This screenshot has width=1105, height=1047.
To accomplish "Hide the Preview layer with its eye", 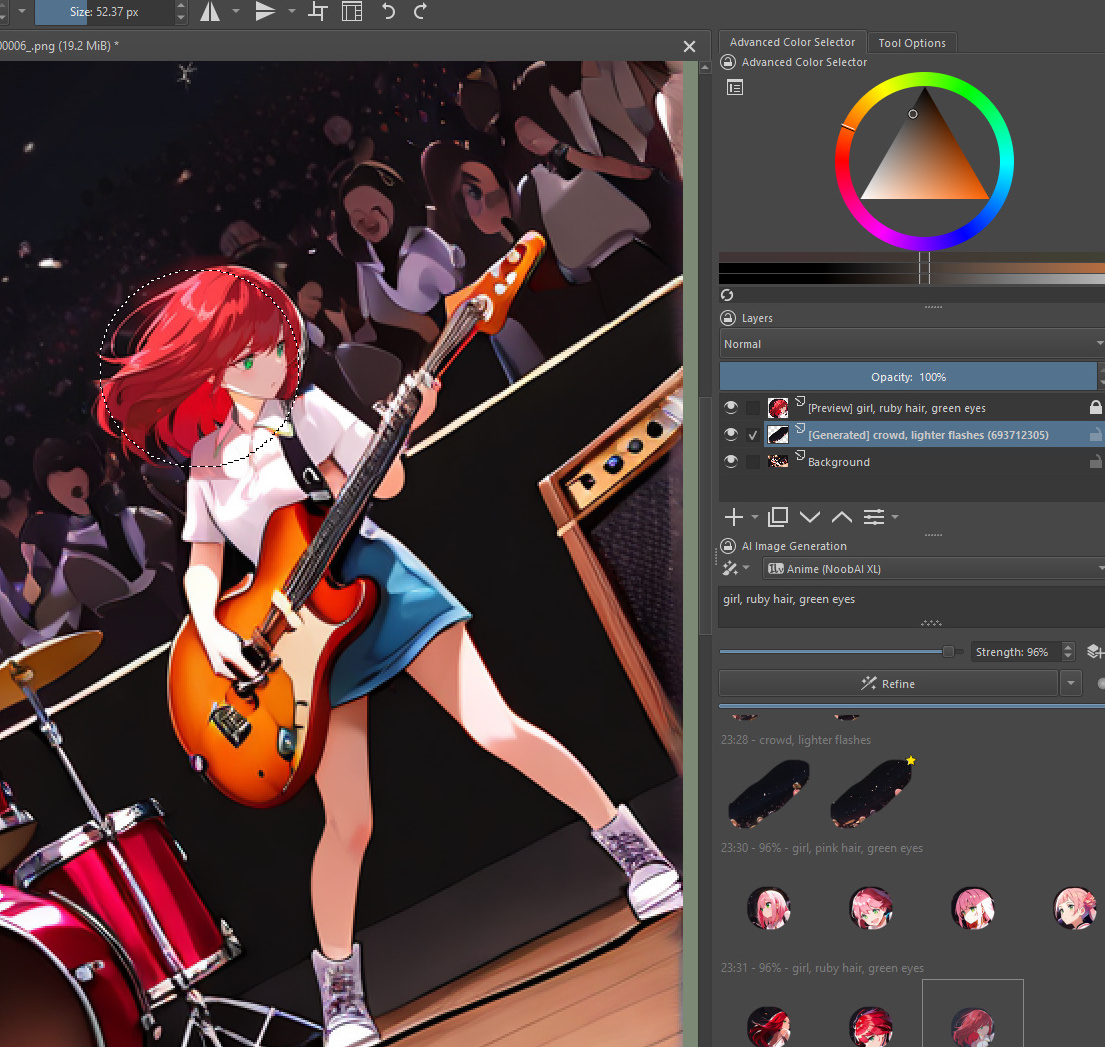I will [731, 407].
